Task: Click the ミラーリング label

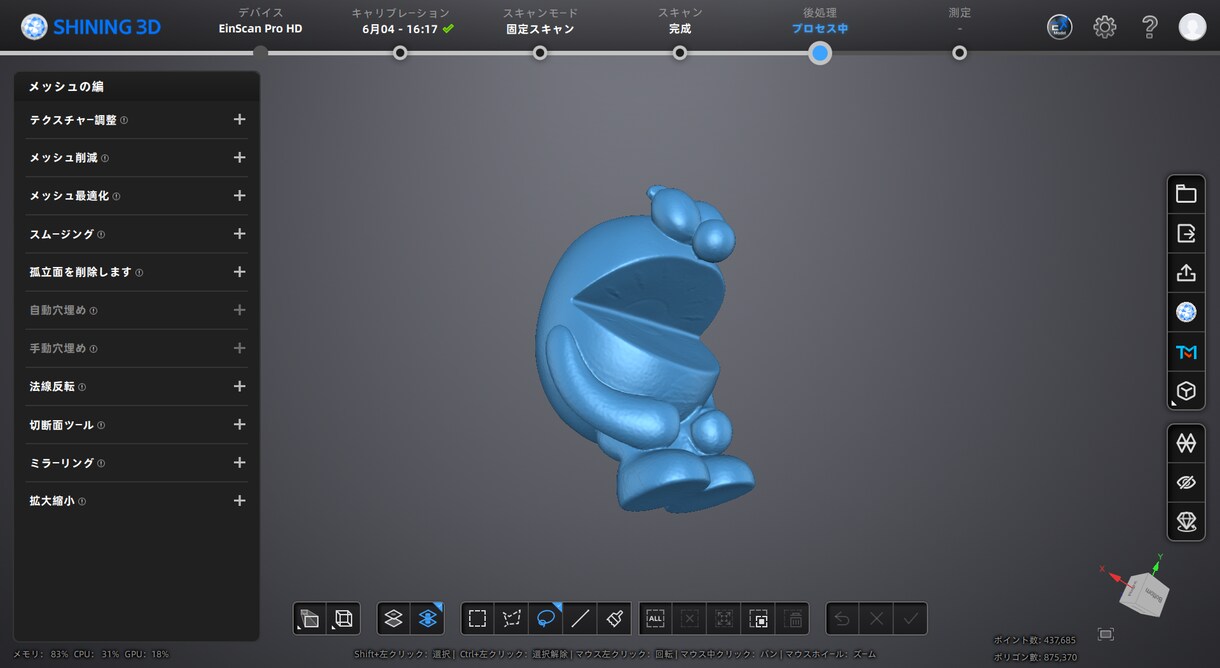Action: 62,463
